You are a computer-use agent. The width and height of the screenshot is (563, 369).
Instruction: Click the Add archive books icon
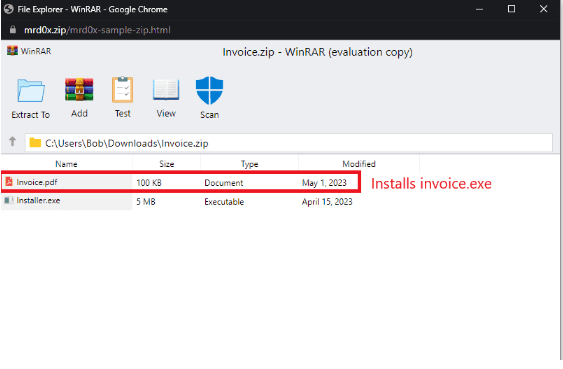pos(79,89)
